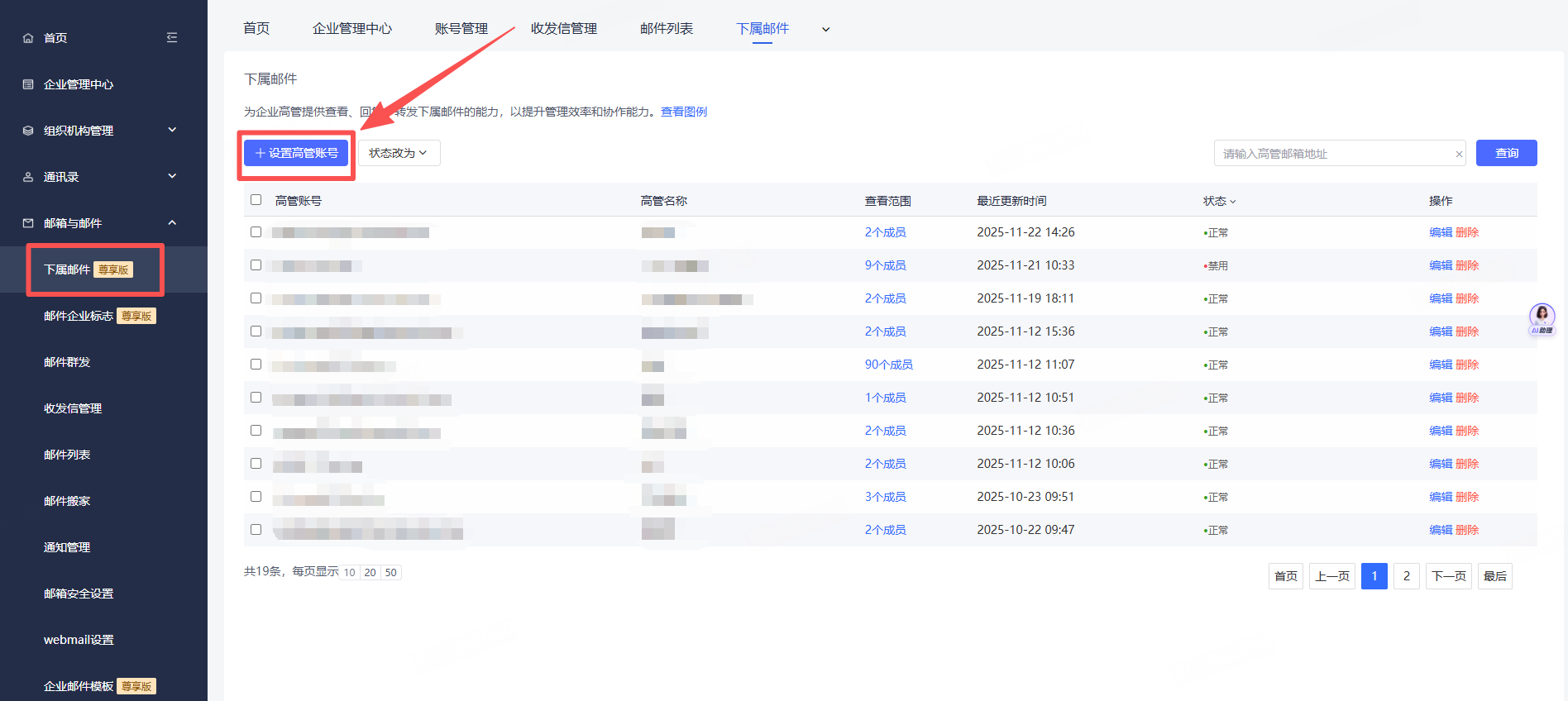Screen dimensions: 1568x701
Task: Set page size to 50 per page
Action: coord(391,572)
